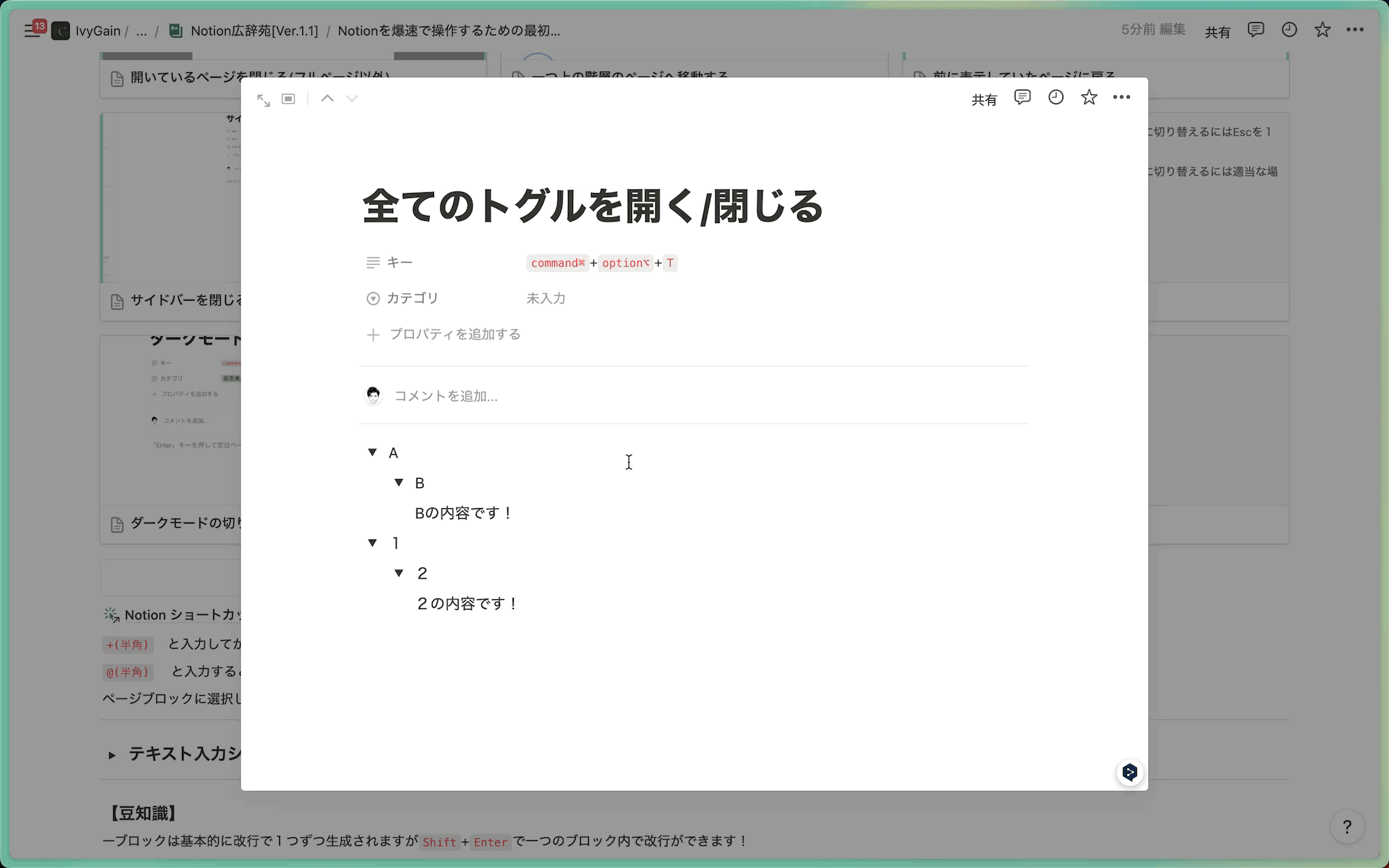
Task: Click the Notion広辞苑[Ver.1.1] breadcrumb
Action: (253, 31)
